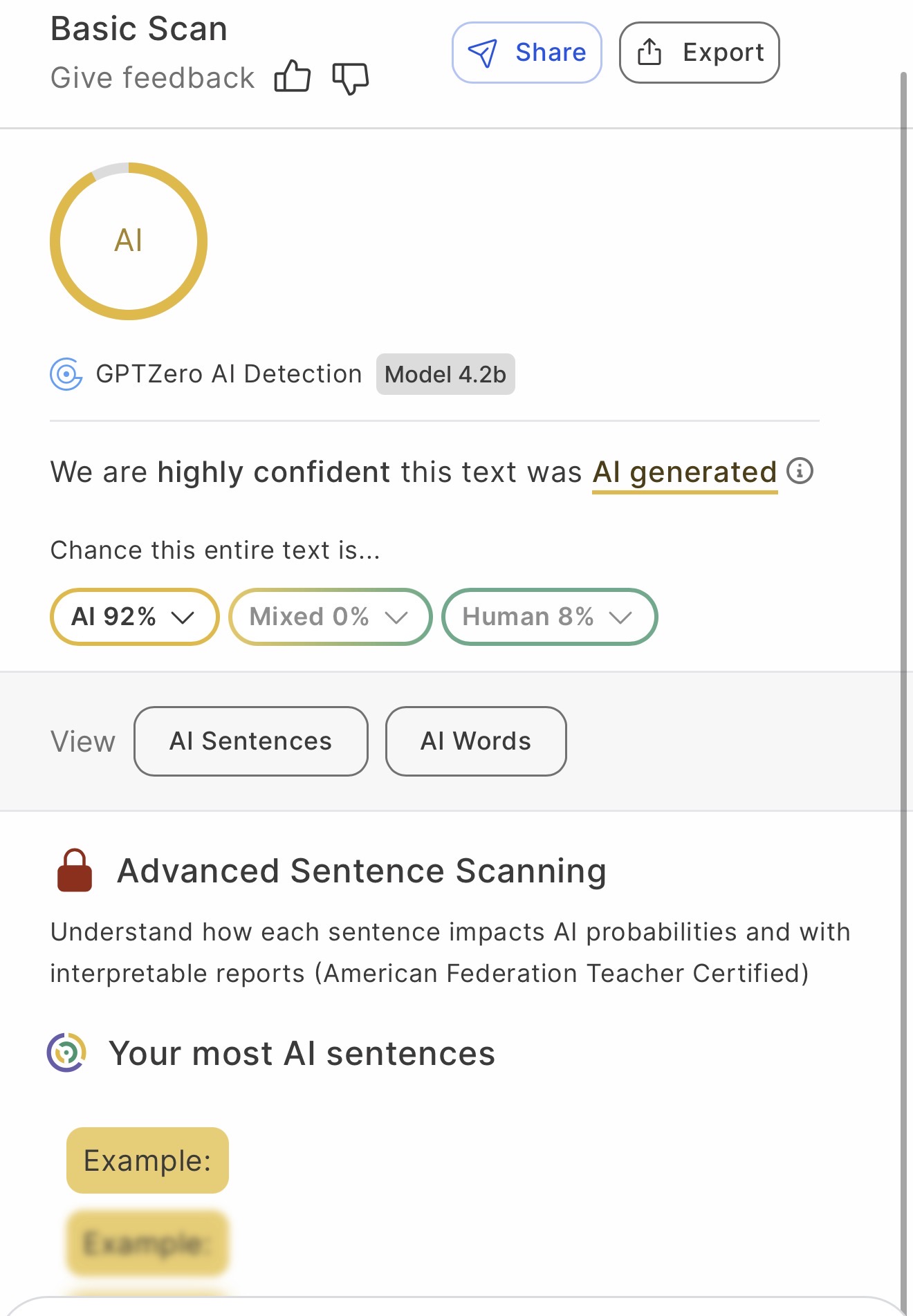The height and width of the screenshot is (1316, 913).
Task: Expand the Mixed 0% dropdown
Action: 330,617
